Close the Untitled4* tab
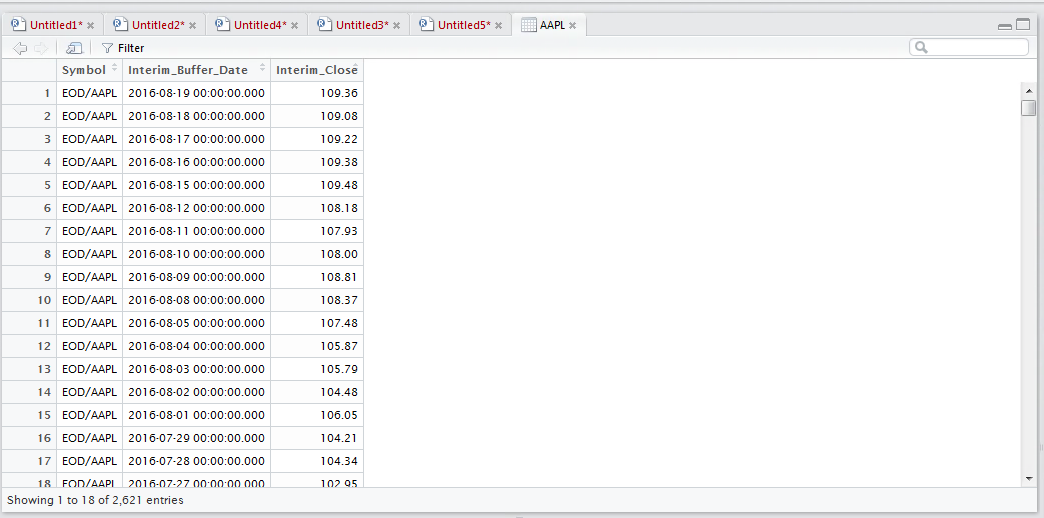Screen dimensions: 1044x518 tap(294, 25)
